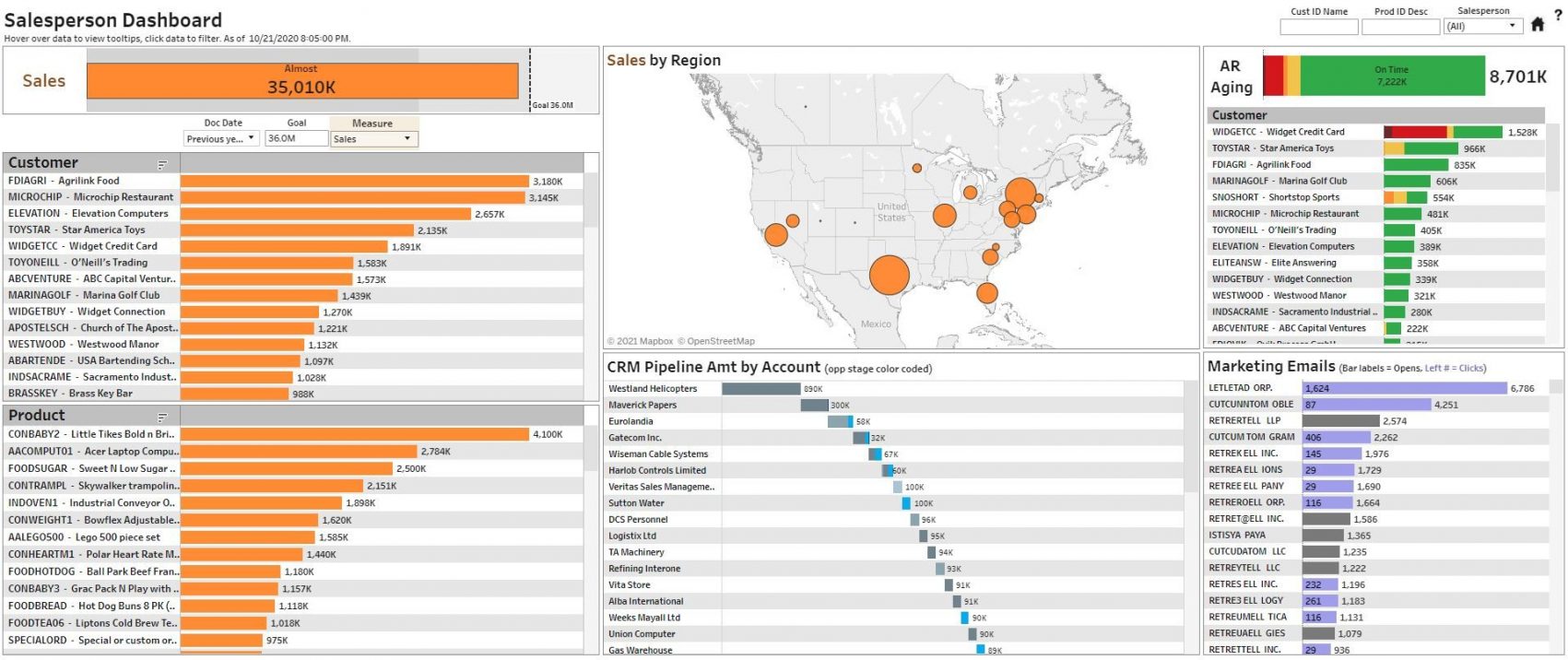Select APOSTELSCH - Church of The Apost.. customer
This screenshot has width=1568, height=660.
[293, 328]
